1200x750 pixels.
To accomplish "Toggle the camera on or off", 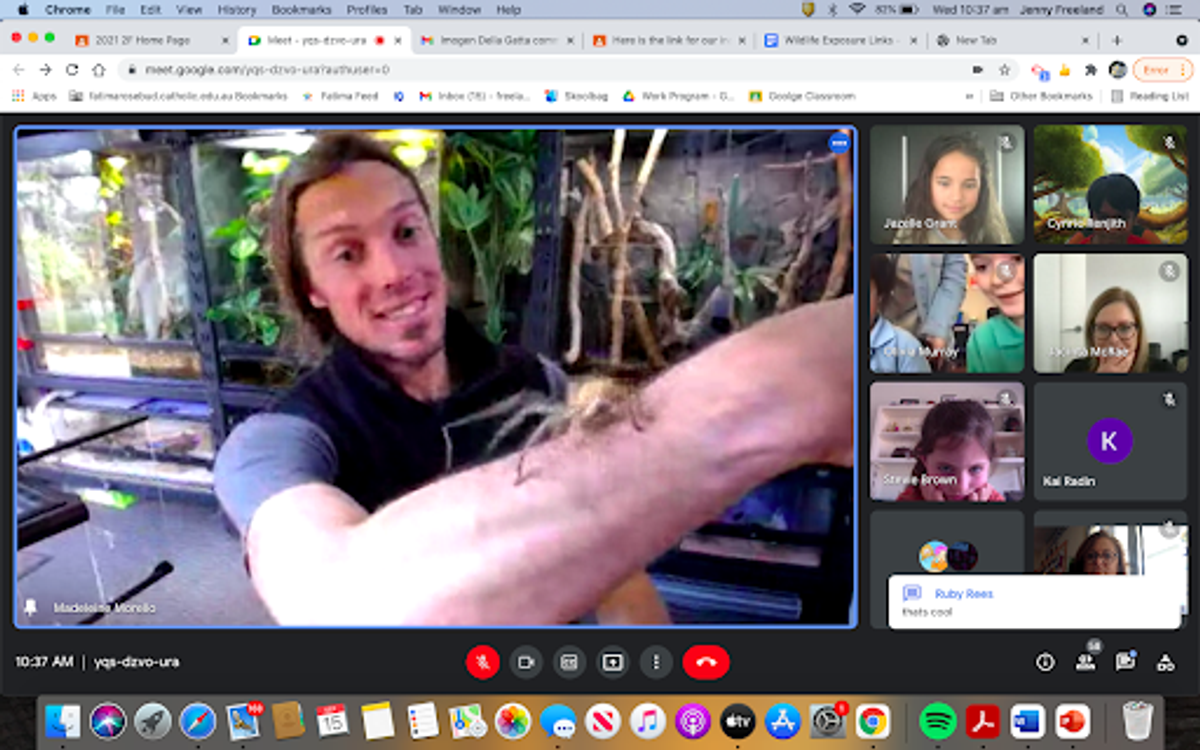I will coord(525,662).
